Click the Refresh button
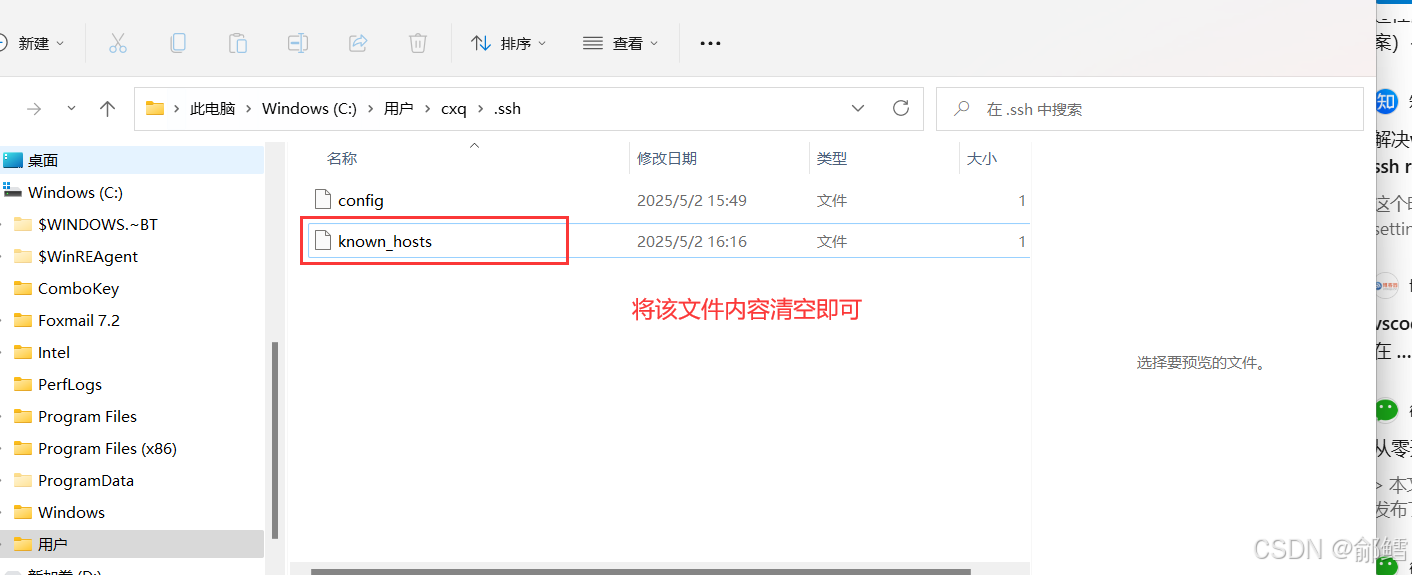 point(901,108)
